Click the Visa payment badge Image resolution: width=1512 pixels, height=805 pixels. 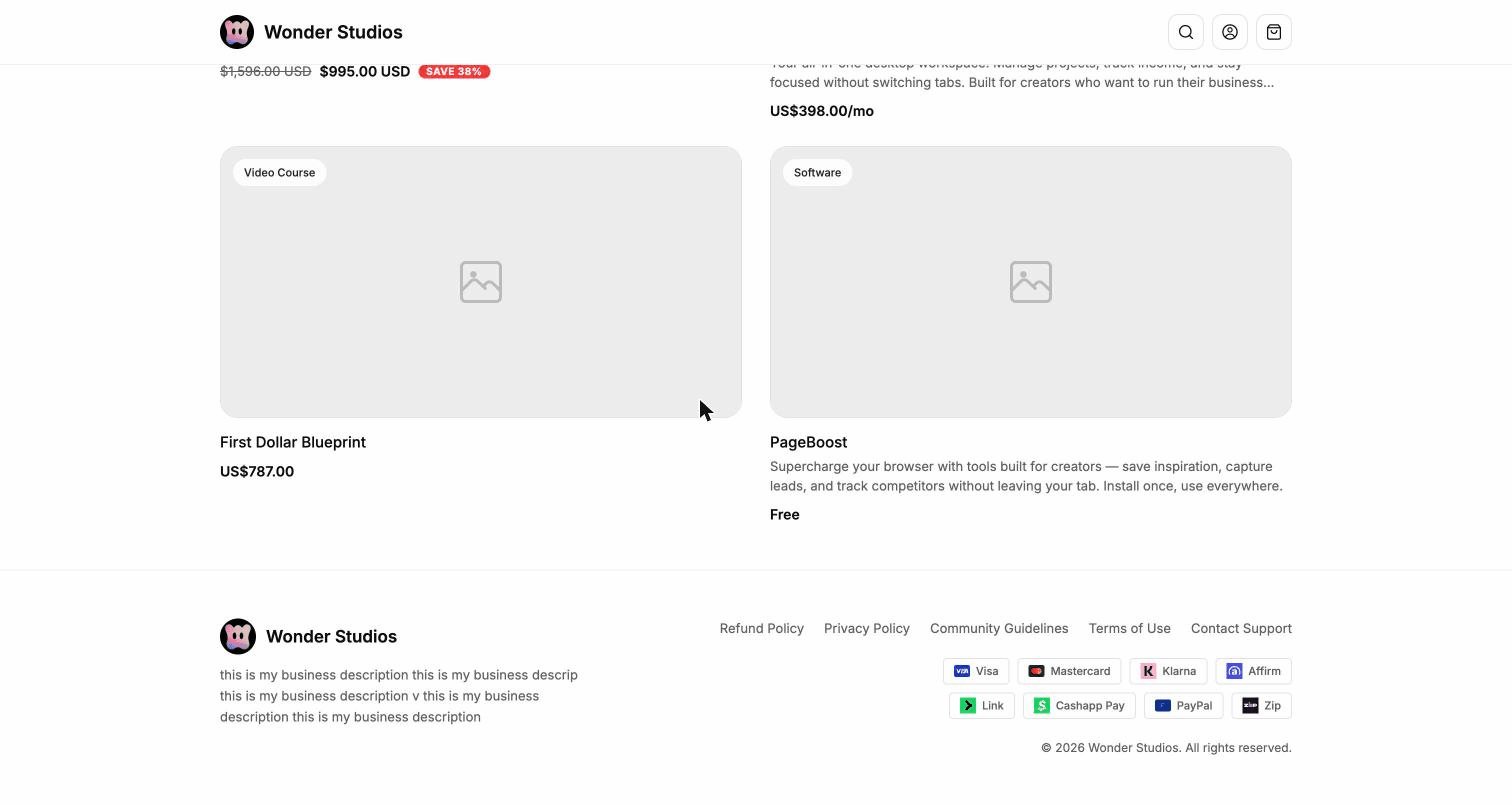pos(976,671)
